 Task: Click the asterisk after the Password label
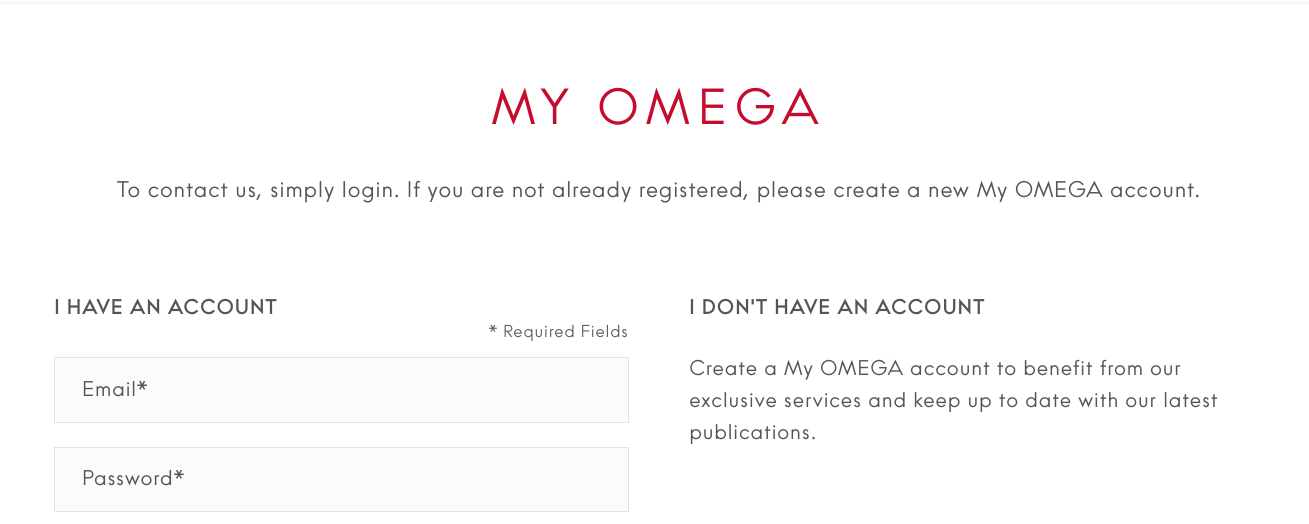coord(179,477)
